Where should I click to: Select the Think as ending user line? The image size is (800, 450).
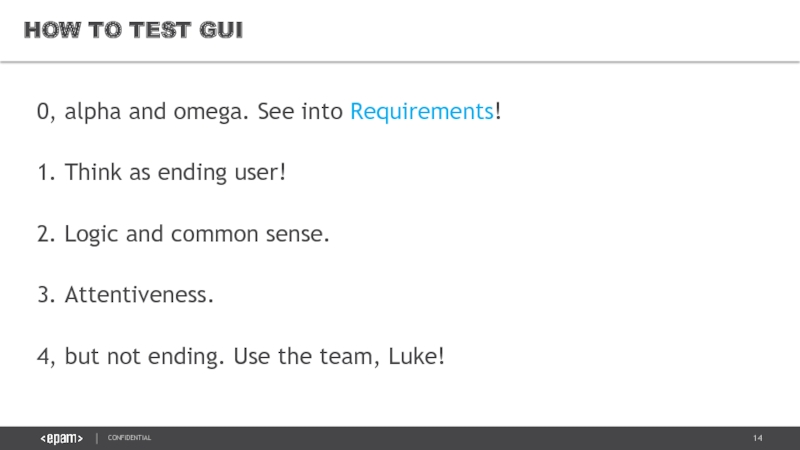coord(162,173)
